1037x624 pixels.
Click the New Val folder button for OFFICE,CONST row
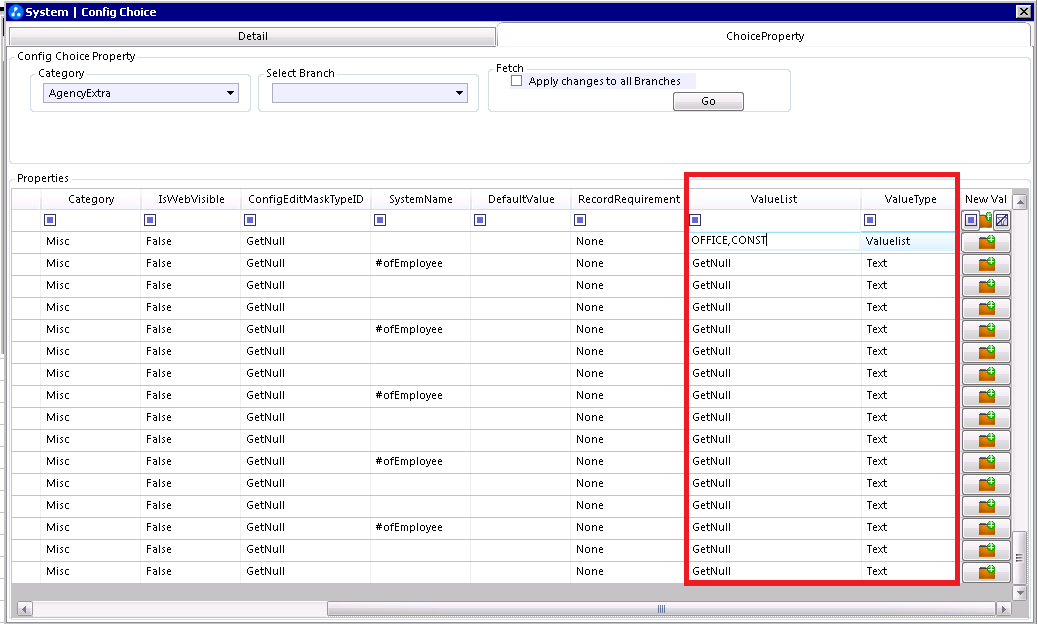986,242
